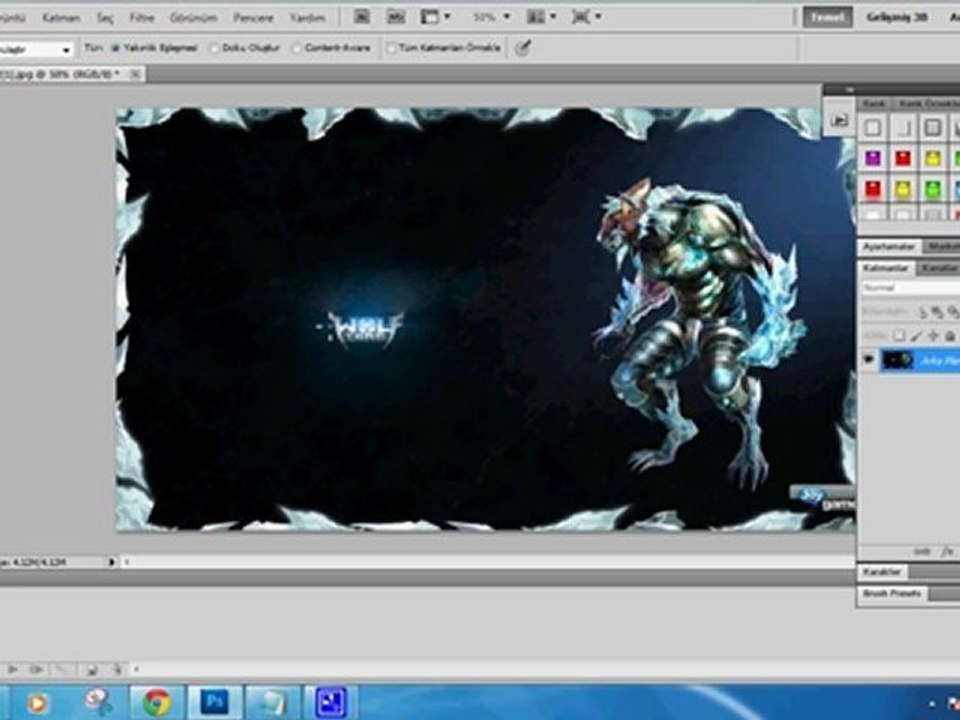Open the Pencere menu

click(253, 18)
